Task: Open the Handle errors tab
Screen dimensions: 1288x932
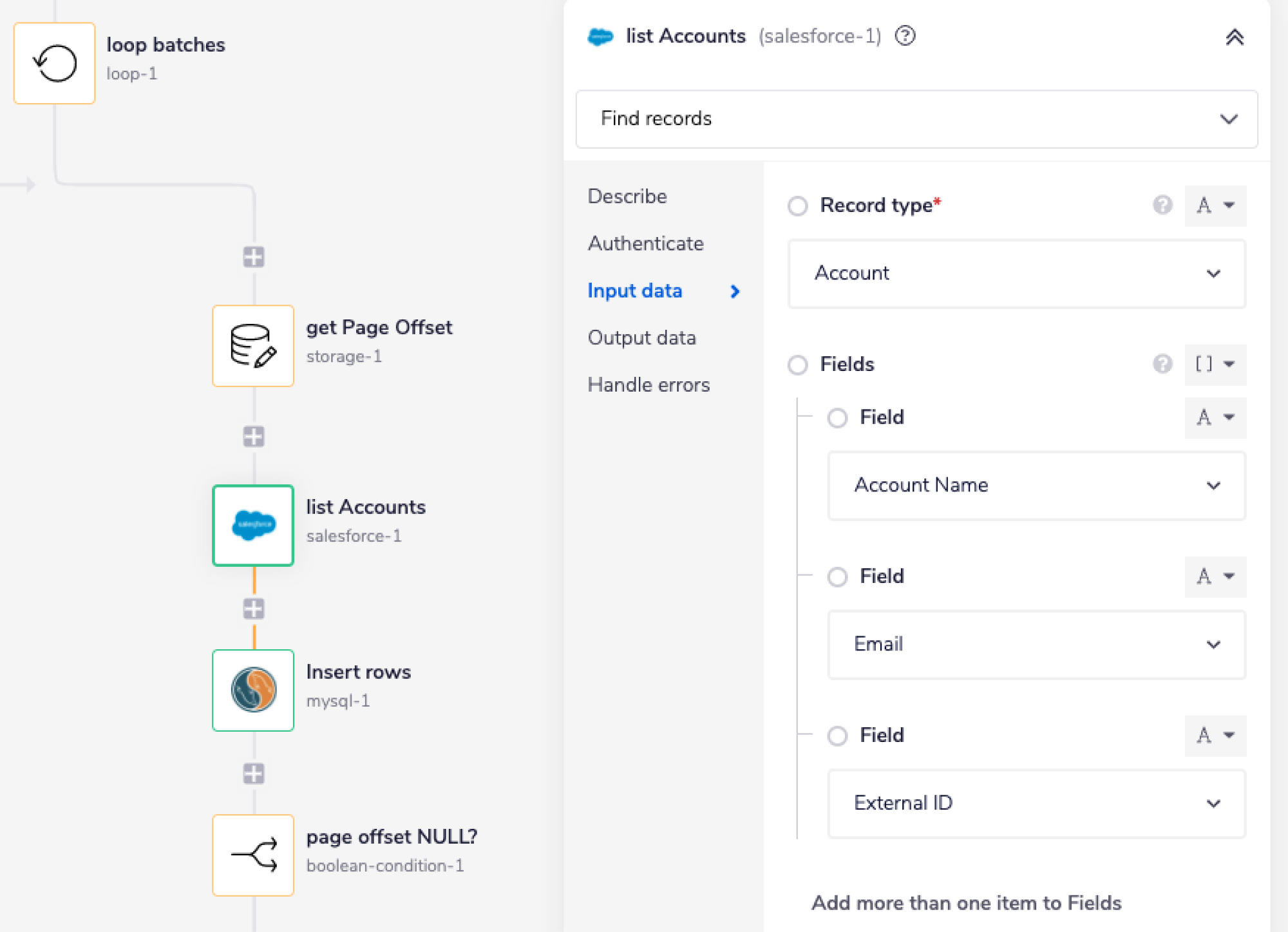Action: (x=648, y=385)
